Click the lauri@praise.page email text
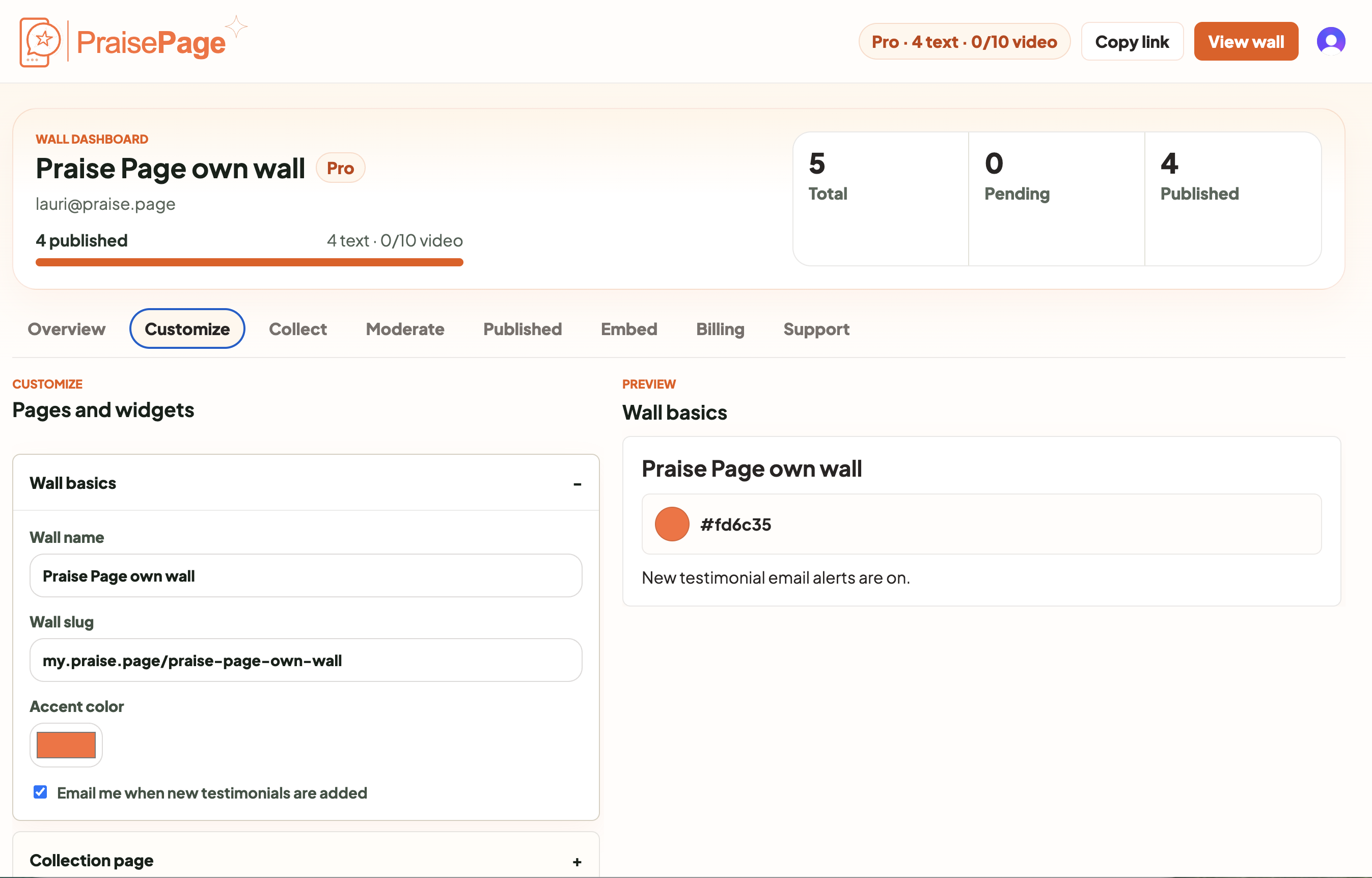 [x=105, y=204]
